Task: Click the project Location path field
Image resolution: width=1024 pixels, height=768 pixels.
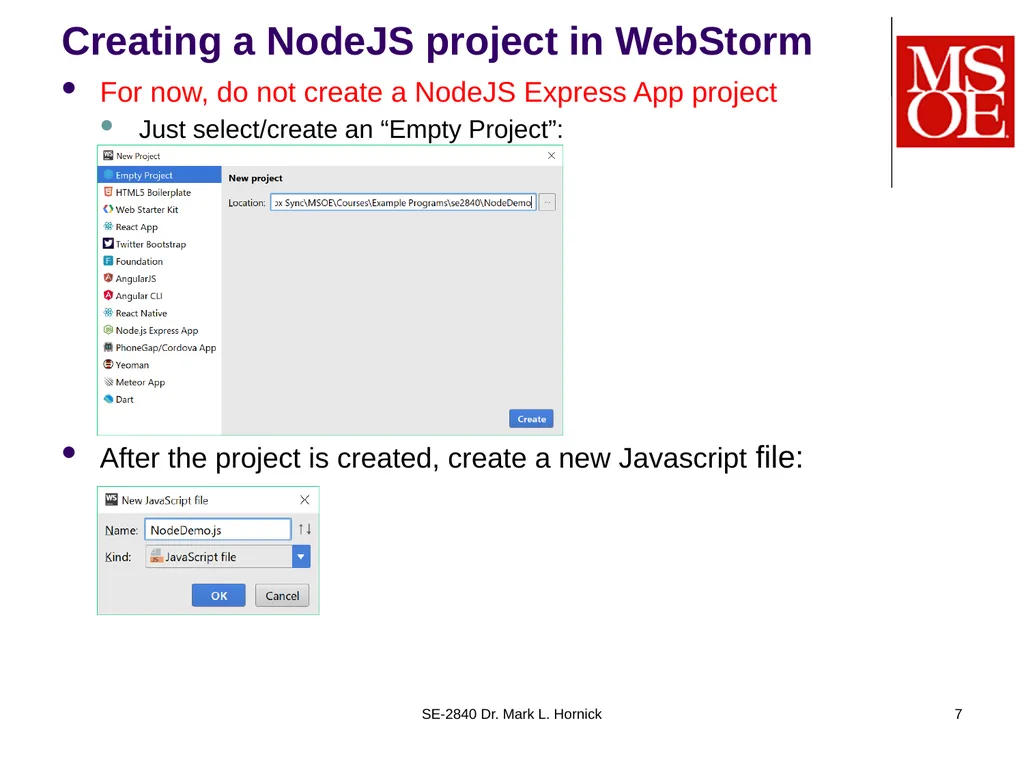Action: tap(403, 202)
